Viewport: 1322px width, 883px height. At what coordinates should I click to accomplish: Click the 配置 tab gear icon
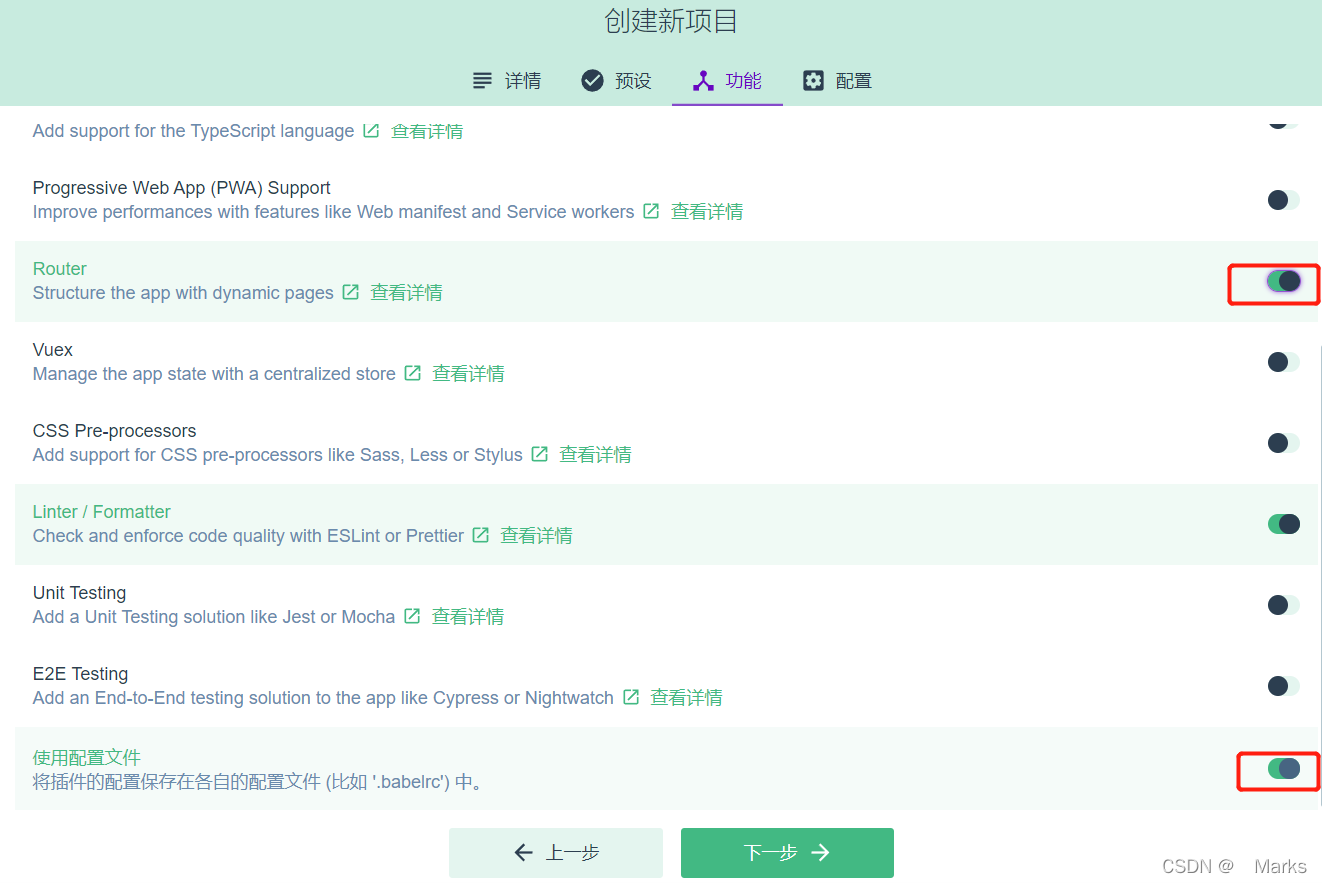coord(813,81)
